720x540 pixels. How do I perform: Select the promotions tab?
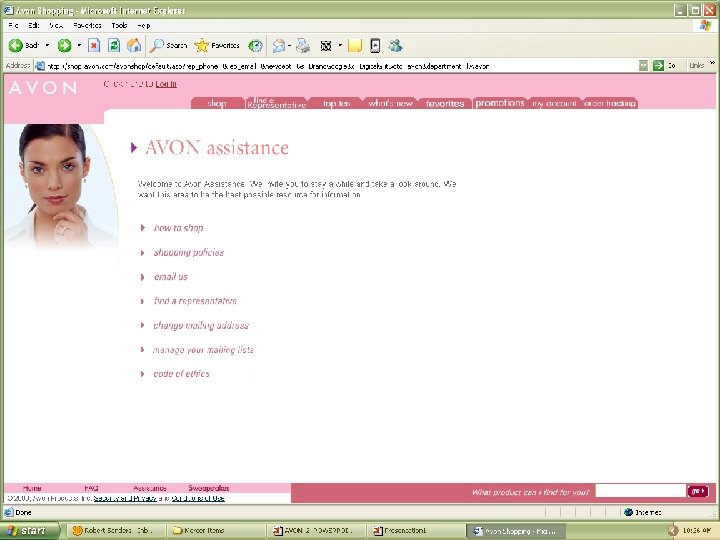[500, 103]
